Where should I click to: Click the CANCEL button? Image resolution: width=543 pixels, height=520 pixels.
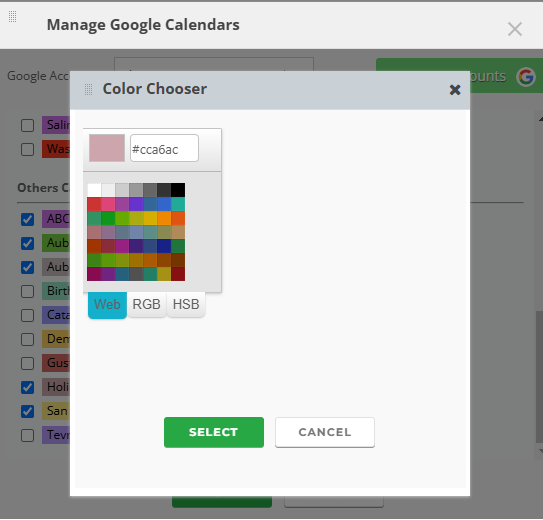point(324,432)
